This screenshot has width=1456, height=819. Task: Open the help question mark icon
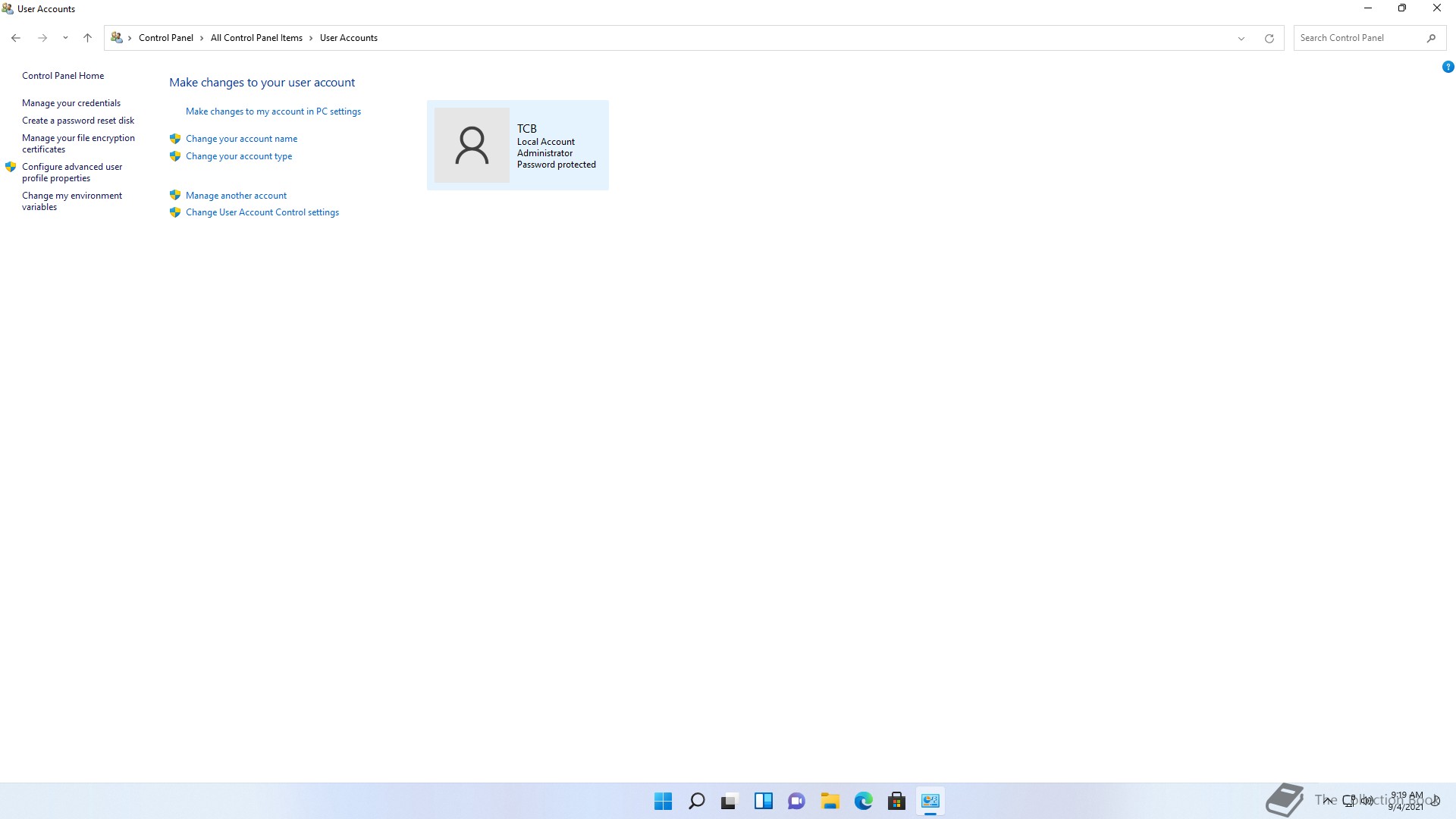pos(1448,67)
